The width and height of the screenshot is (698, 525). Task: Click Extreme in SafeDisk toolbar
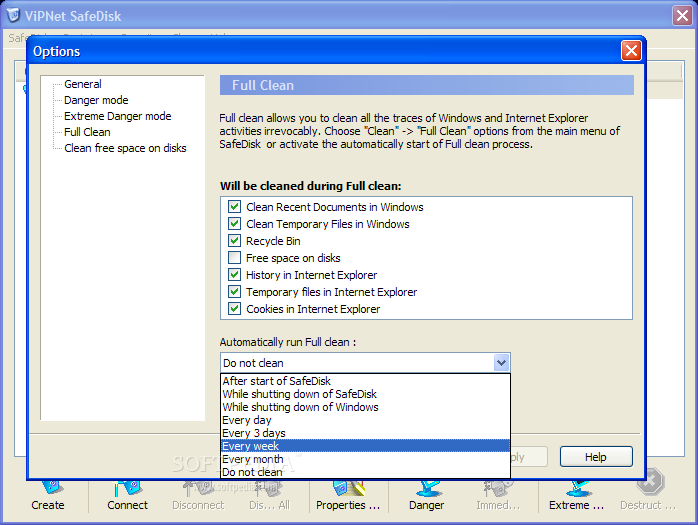click(576, 497)
